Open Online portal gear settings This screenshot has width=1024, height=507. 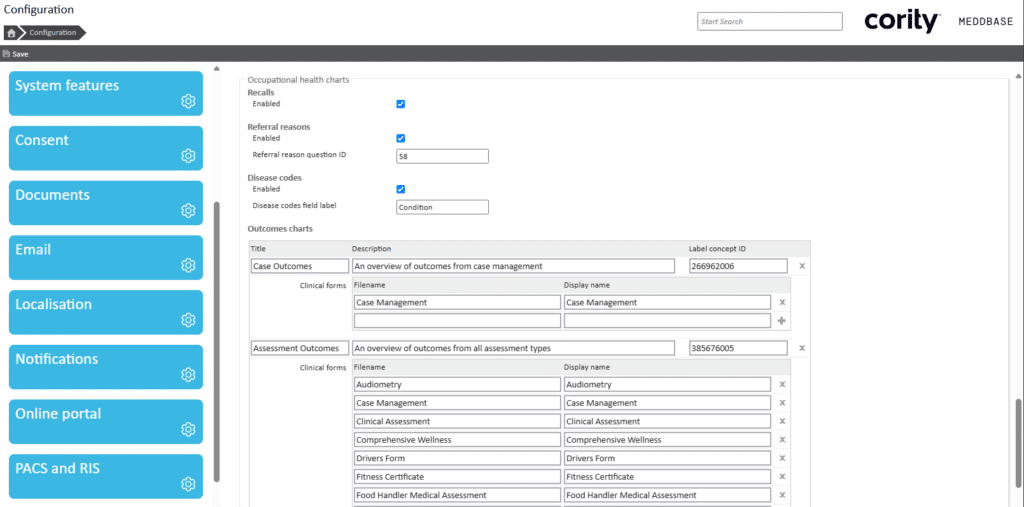188,429
